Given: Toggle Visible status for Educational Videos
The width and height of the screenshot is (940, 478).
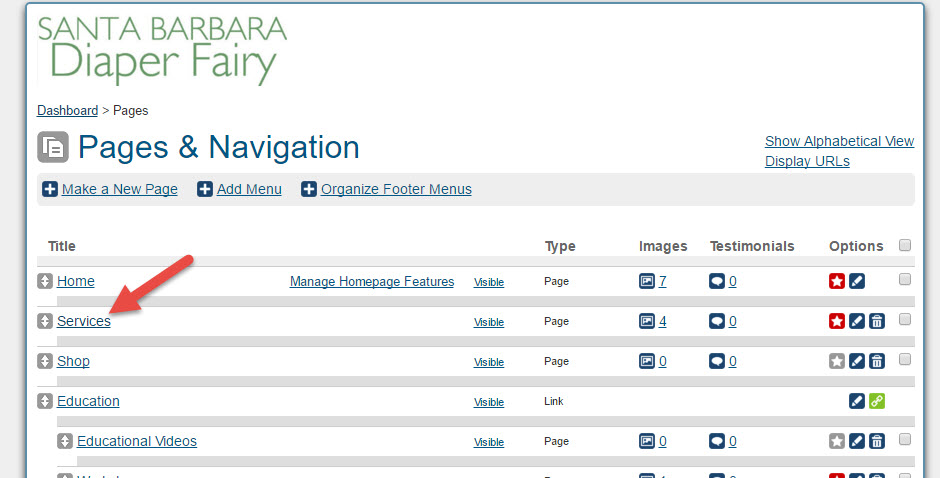Looking at the screenshot, I should [x=489, y=442].
